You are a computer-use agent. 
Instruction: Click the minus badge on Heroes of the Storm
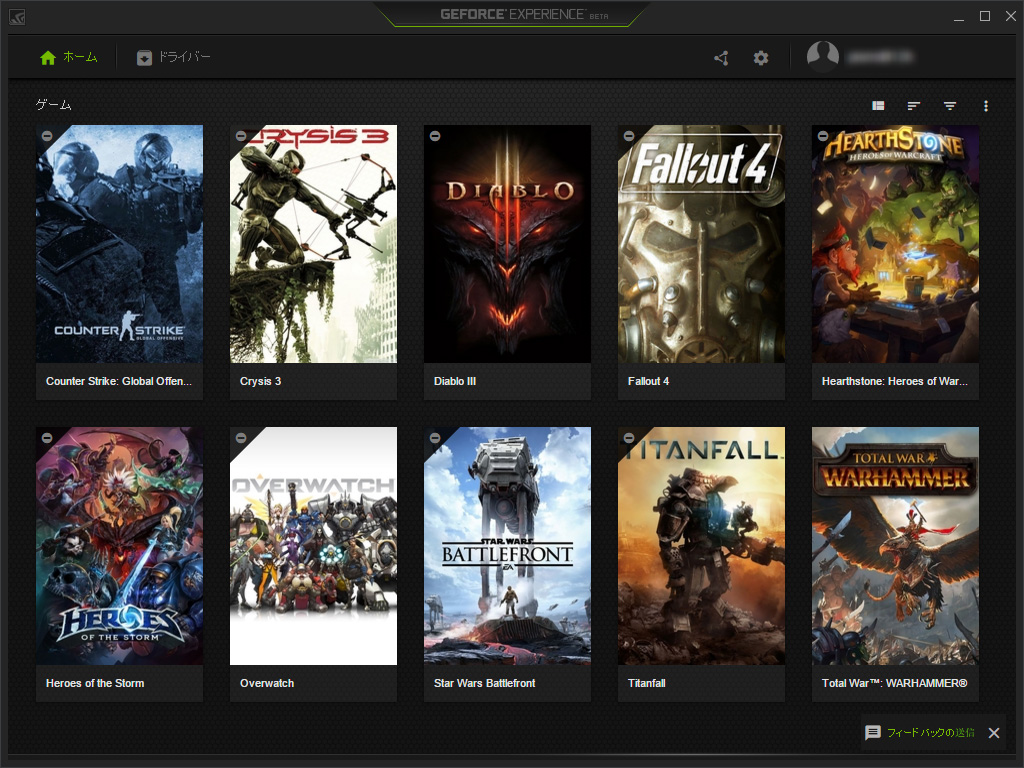(x=46, y=438)
